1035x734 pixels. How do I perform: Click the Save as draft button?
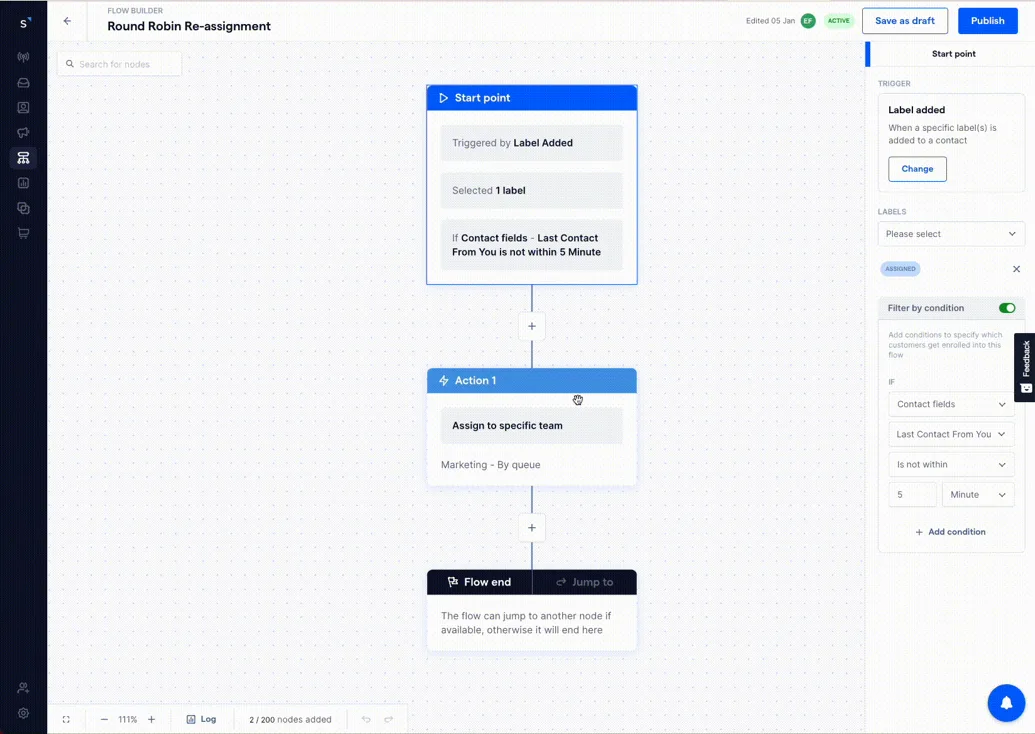point(905,21)
